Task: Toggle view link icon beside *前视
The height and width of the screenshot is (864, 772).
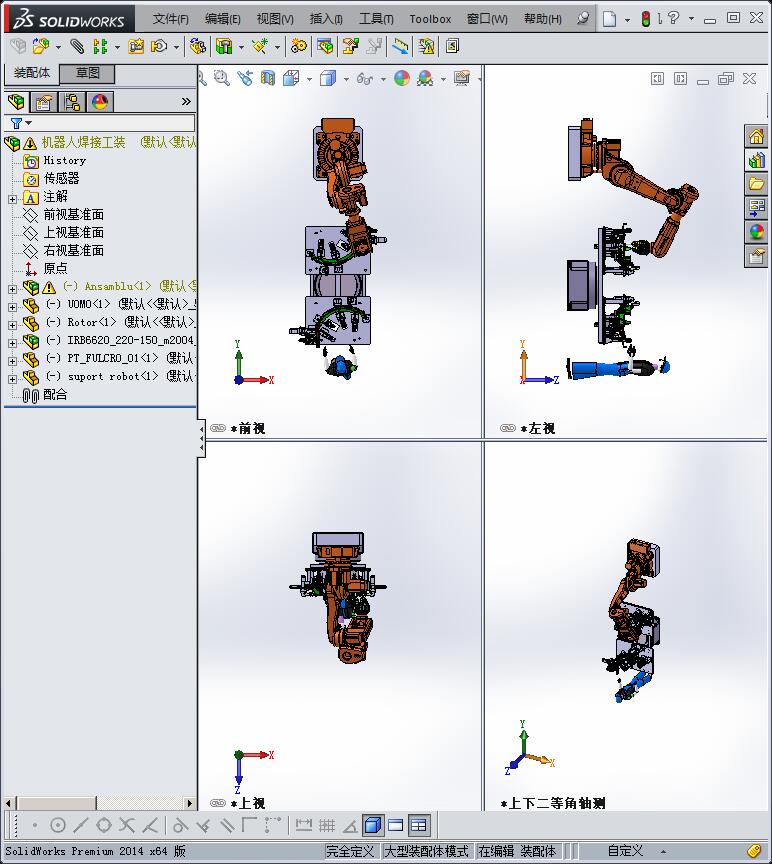Action: point(218,428)
